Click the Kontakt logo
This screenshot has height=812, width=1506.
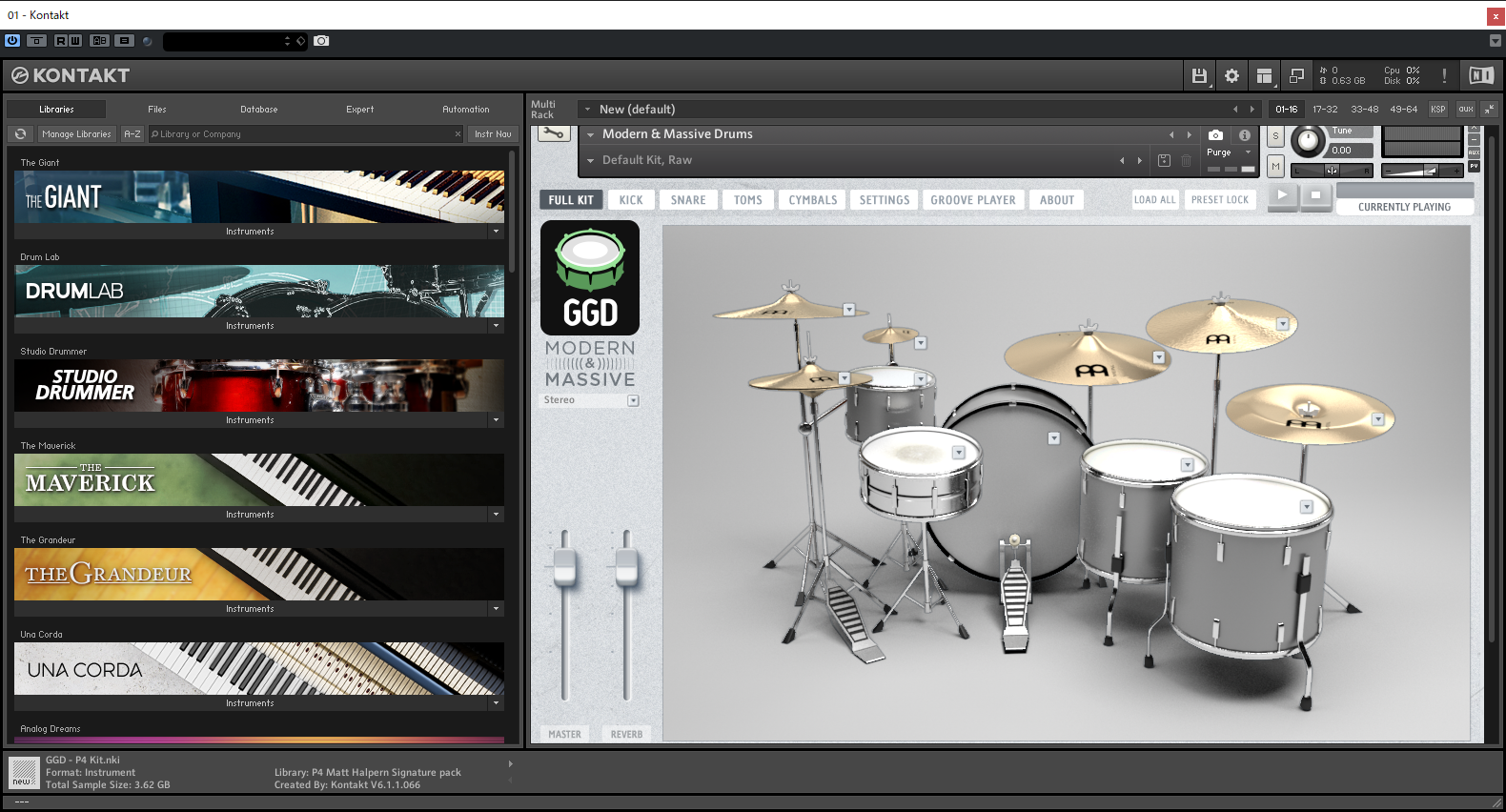71,75
